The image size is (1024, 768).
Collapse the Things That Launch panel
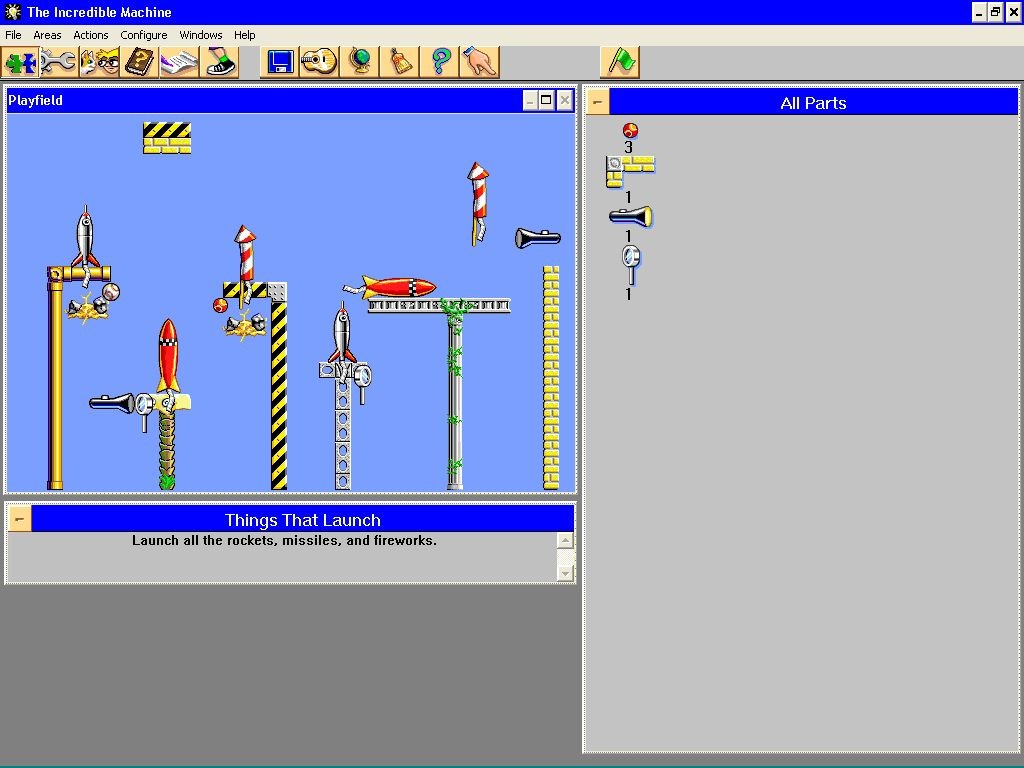pos(19,519)
